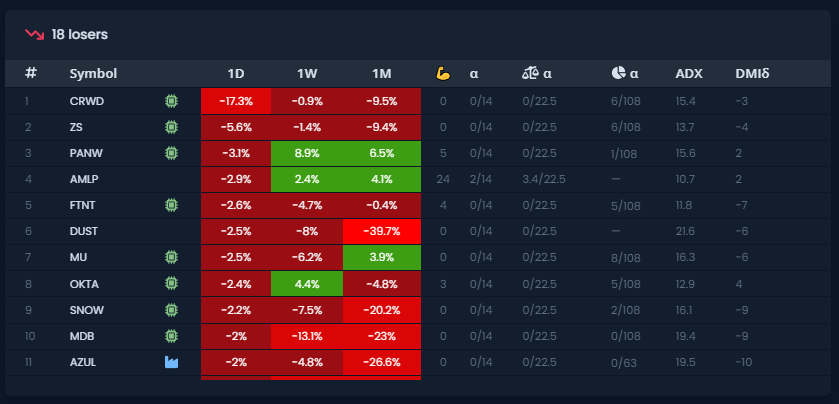Click the -10 DMIδ value for AZUL
Viewport: 839px width, 404px height.
pos(744,363)
